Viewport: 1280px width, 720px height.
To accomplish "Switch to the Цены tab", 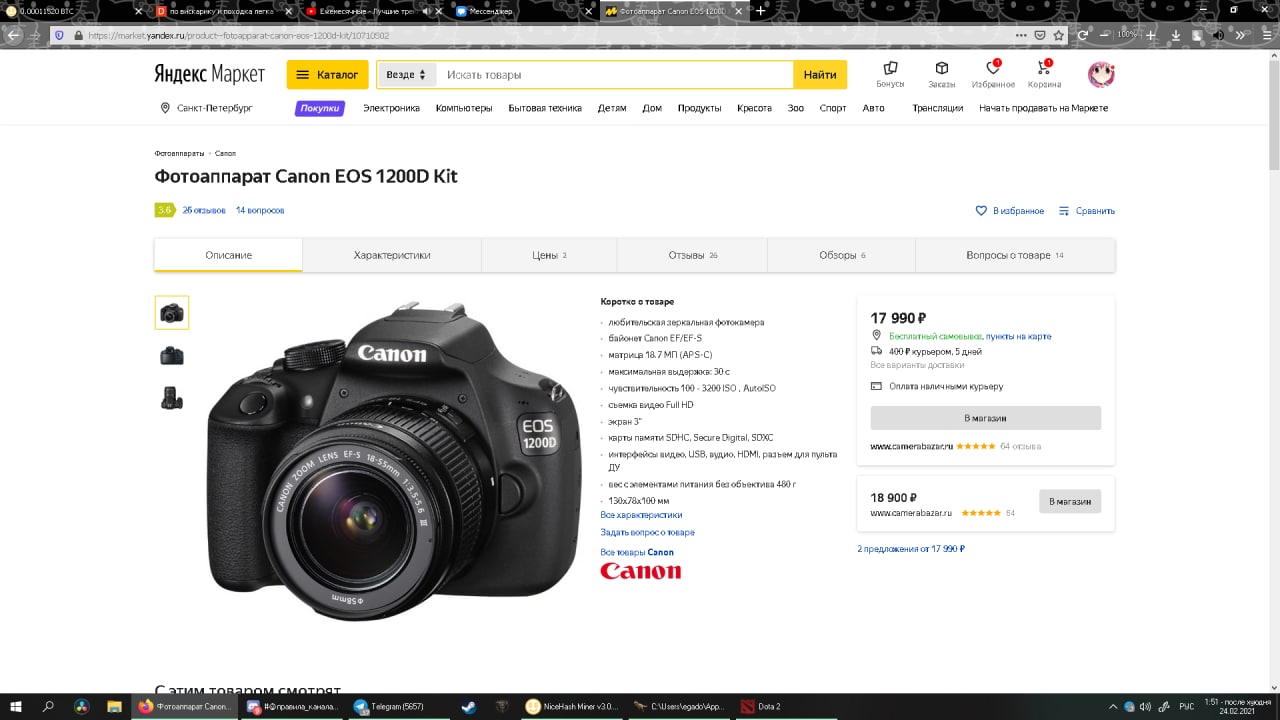I will (549, 255).
